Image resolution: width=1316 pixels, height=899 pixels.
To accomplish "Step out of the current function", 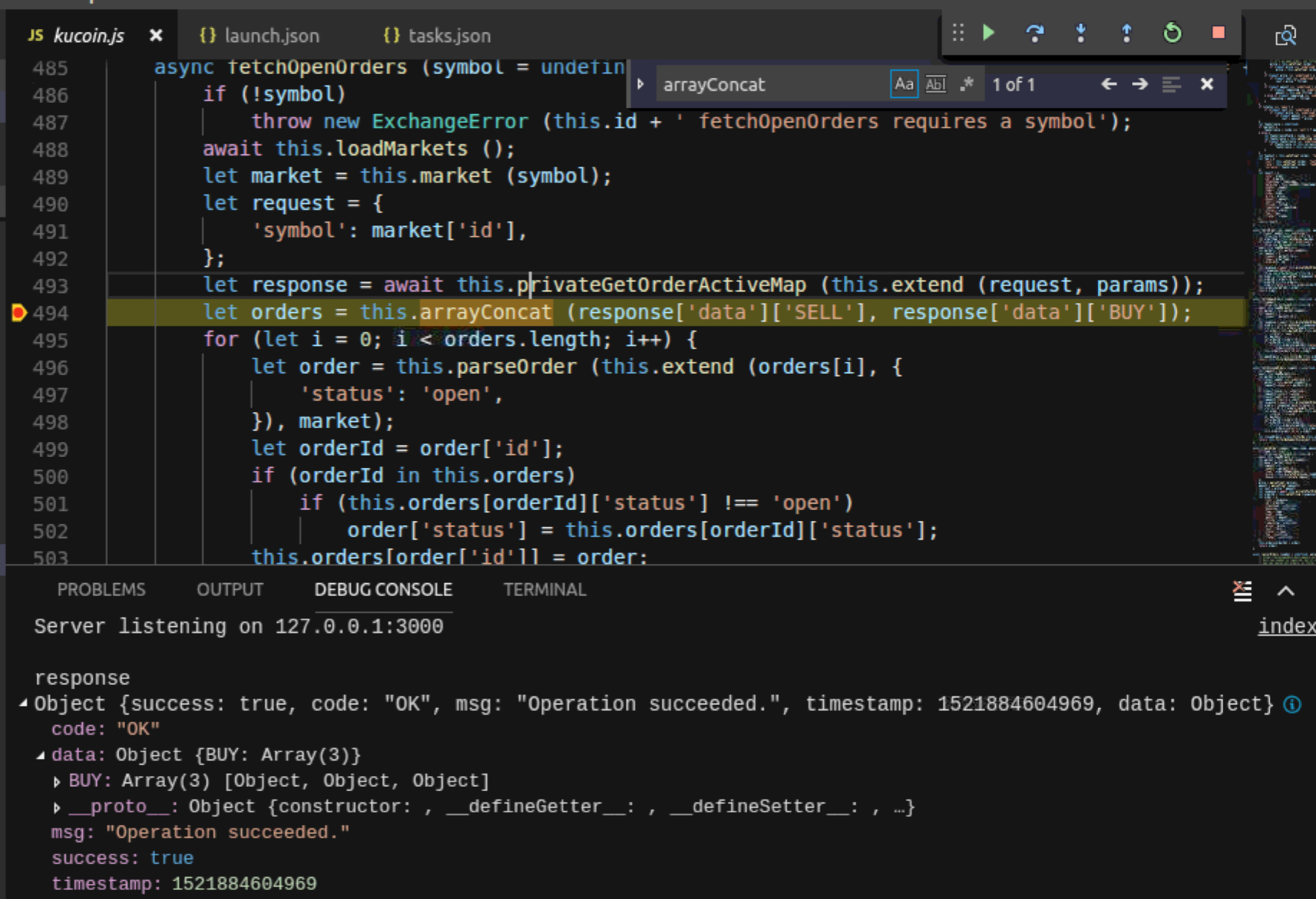I will pos(1126,33).
